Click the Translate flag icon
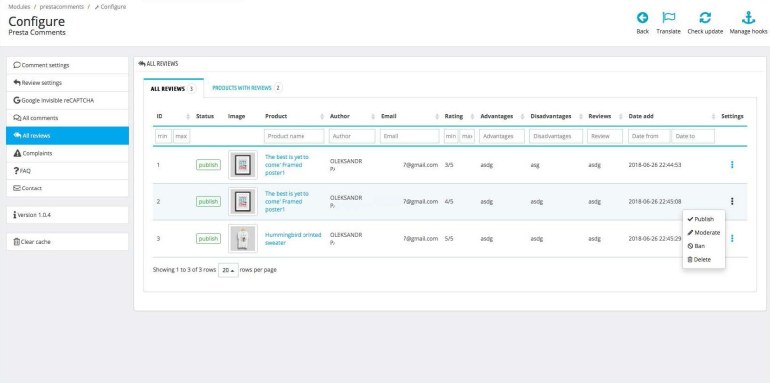Screen dimensions: 770x383 tap(668, 18)
